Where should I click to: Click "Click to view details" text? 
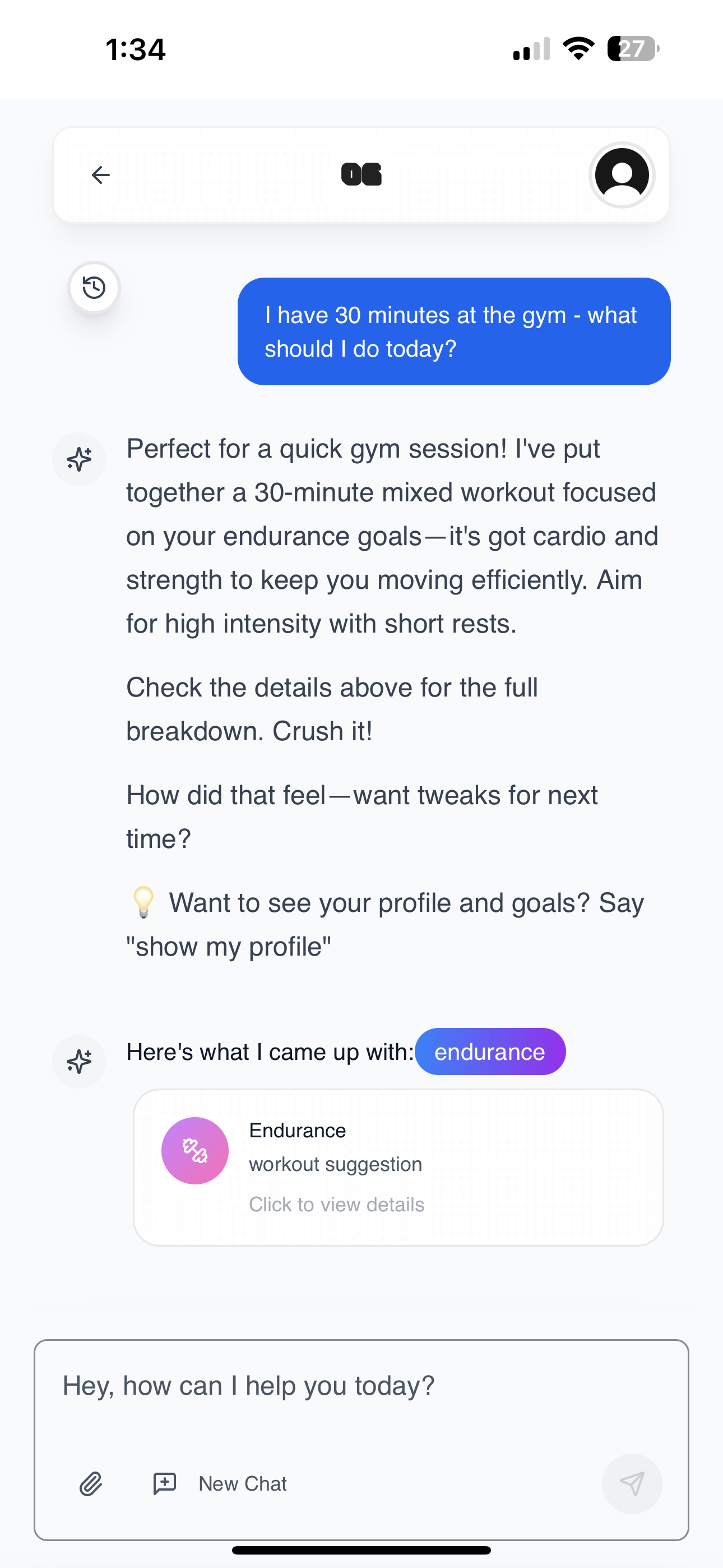(336, 1205)
